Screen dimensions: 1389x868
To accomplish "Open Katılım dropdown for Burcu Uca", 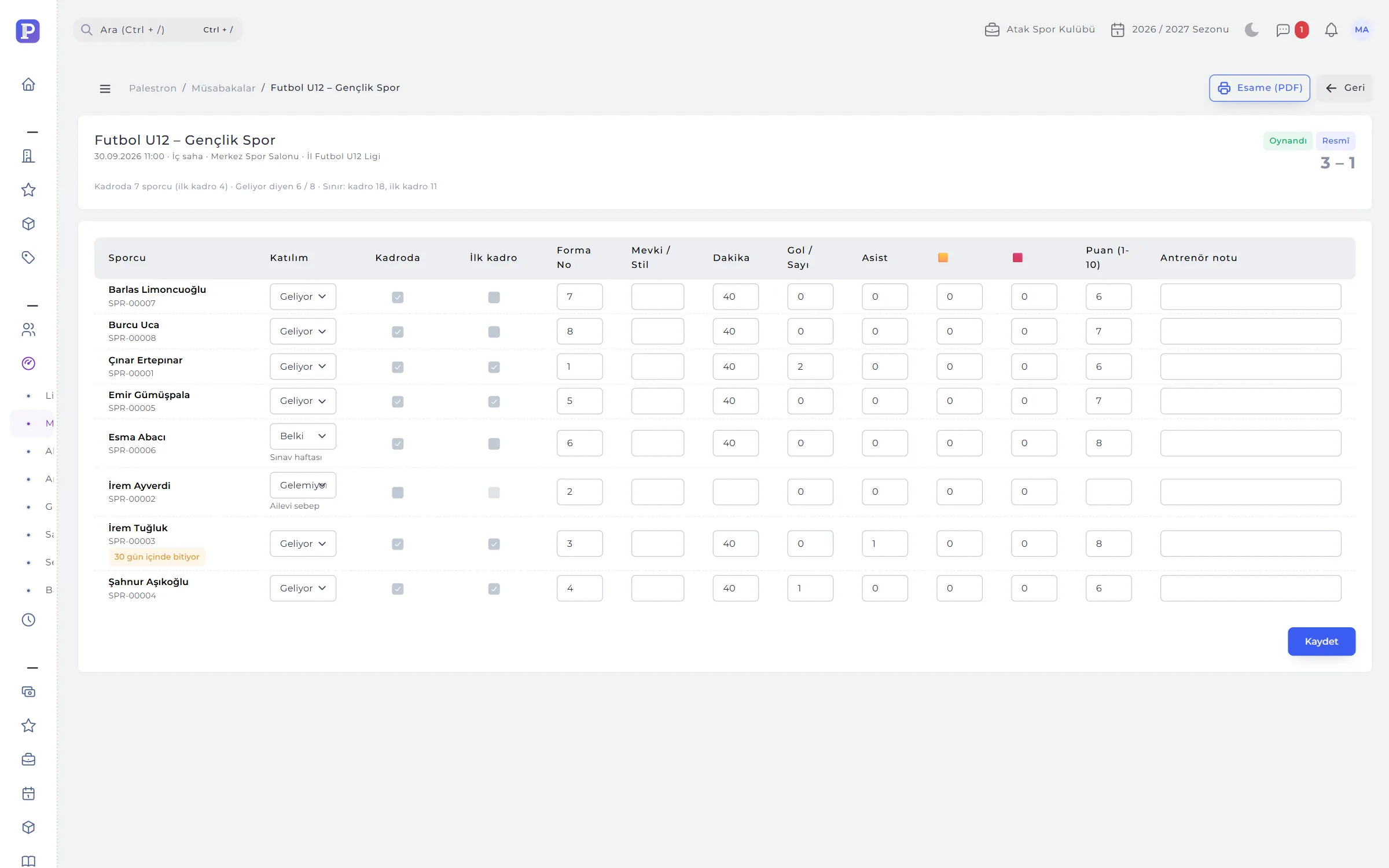I will click(303, 332).
